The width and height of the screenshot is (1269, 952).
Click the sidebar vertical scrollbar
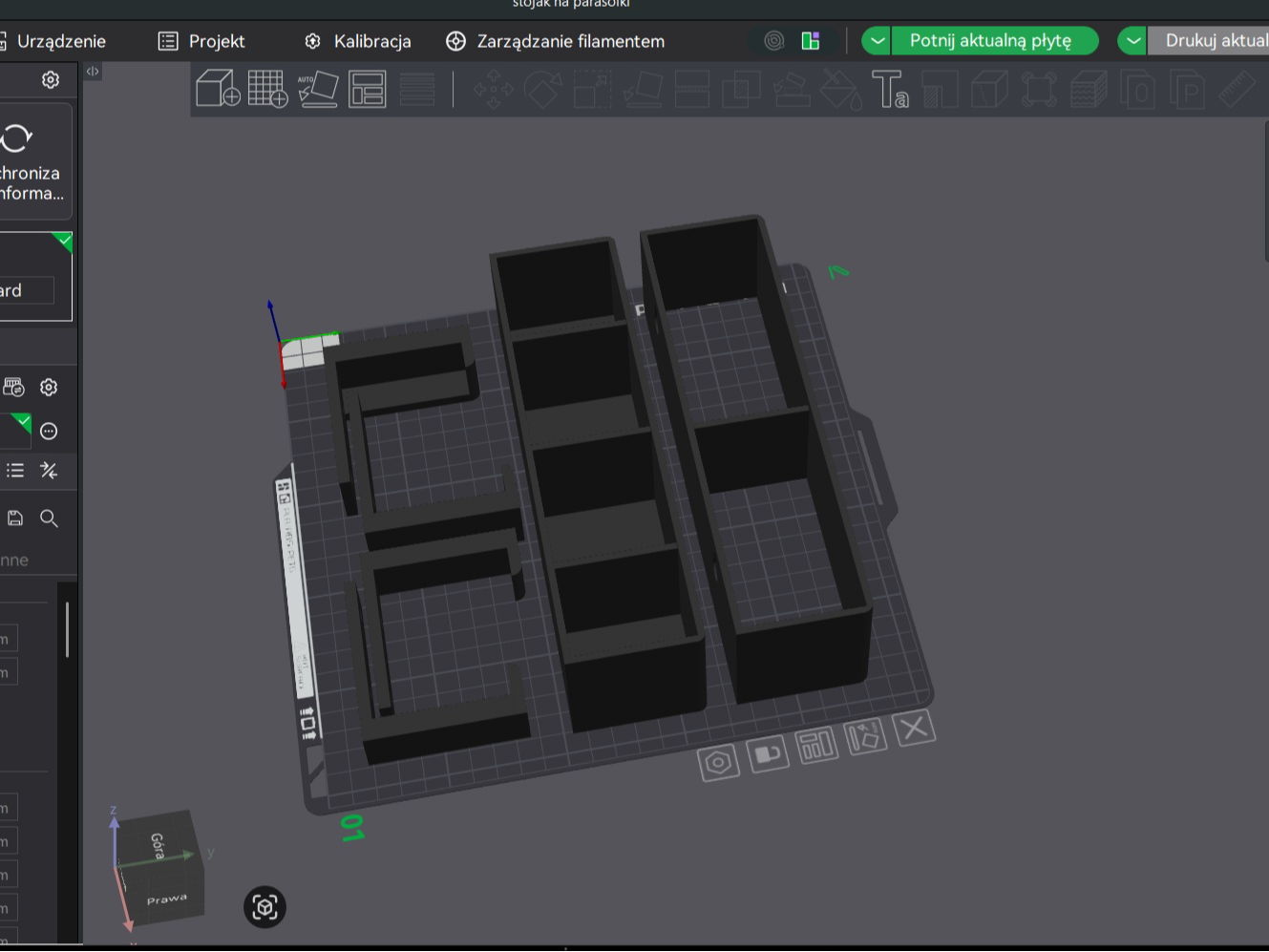point(67,629)
